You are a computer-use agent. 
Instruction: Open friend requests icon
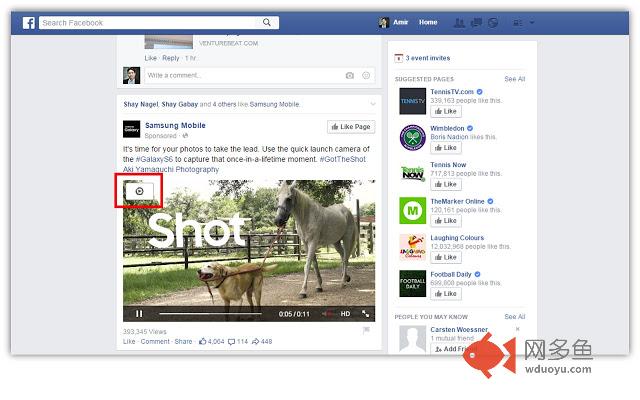tap(459, 23)
